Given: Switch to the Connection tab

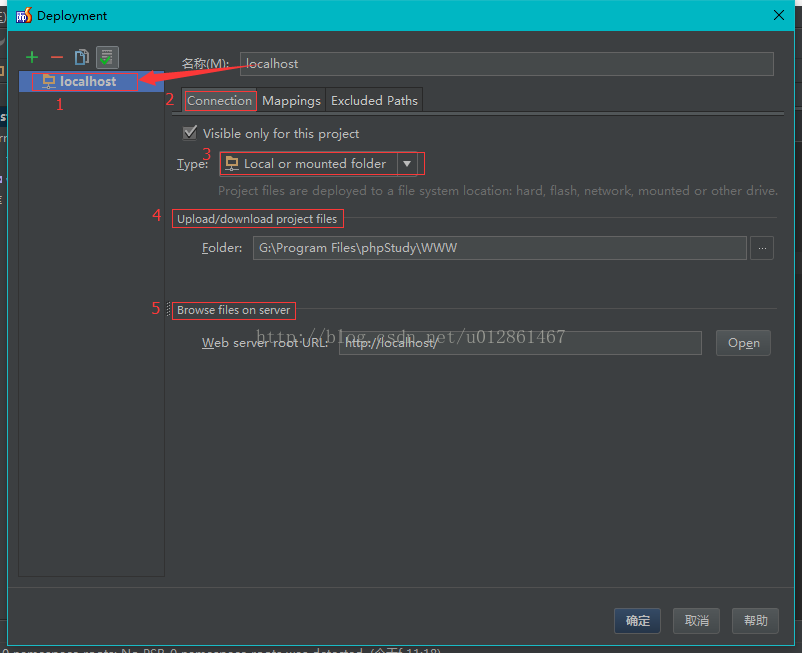Looking at the screenshot, I should (219, 101).
